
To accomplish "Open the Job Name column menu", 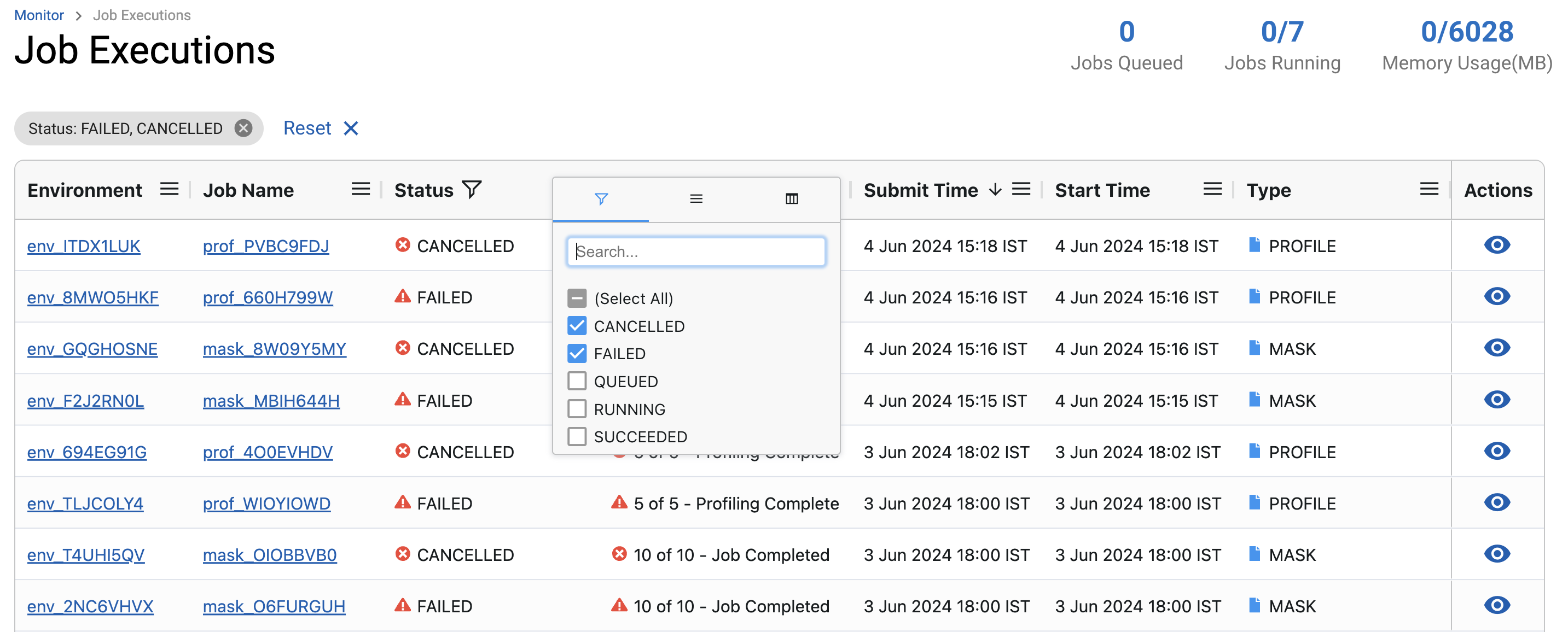I will coord(361,189).
